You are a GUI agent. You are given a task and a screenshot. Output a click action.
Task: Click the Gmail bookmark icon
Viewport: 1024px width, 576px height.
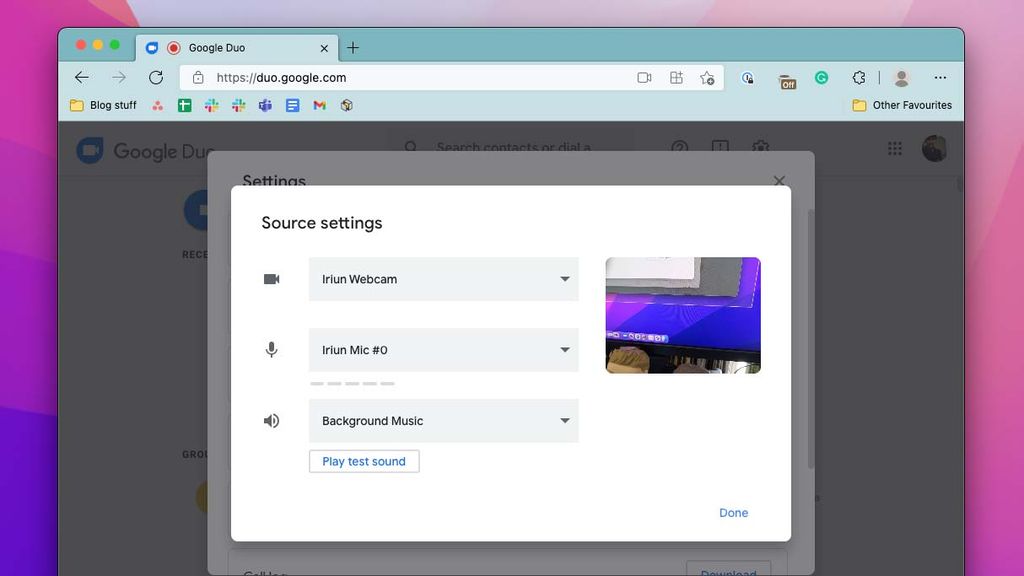(x=319, y=105)
